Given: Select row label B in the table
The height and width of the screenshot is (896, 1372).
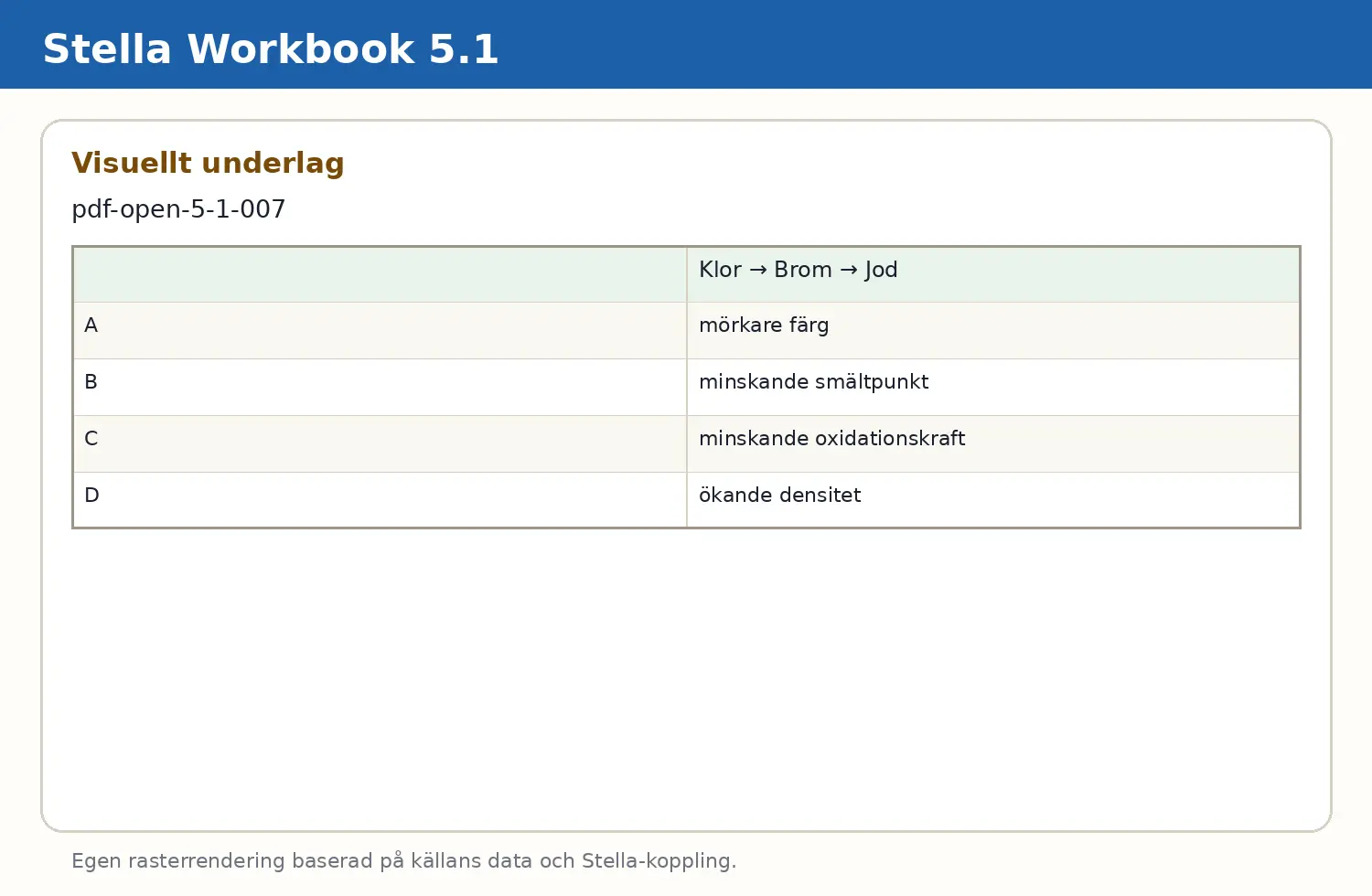Looking at the screenshot, I should point(91,382).
